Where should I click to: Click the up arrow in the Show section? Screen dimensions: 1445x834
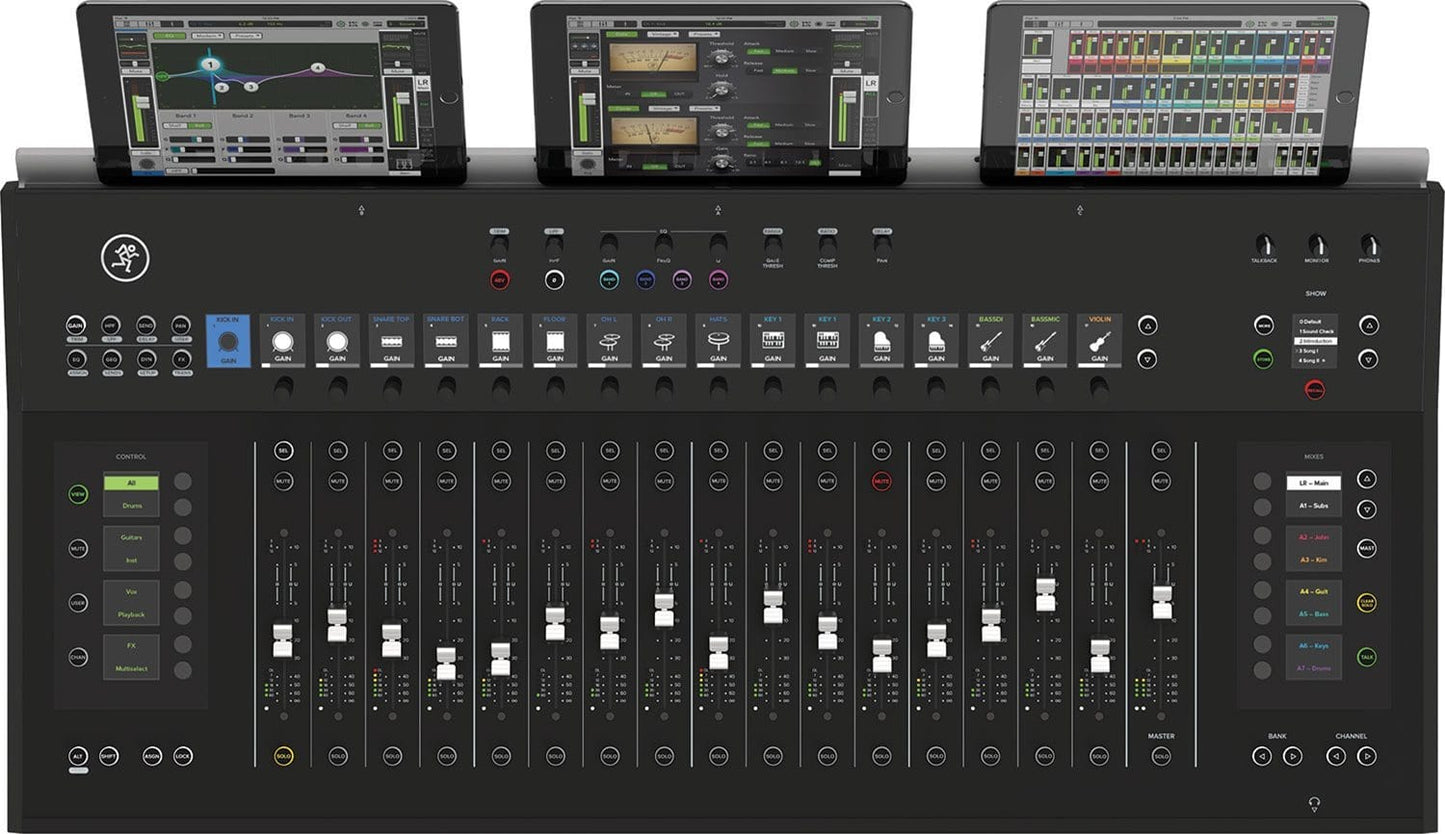pyautogui.click(x=1369, y=325)
